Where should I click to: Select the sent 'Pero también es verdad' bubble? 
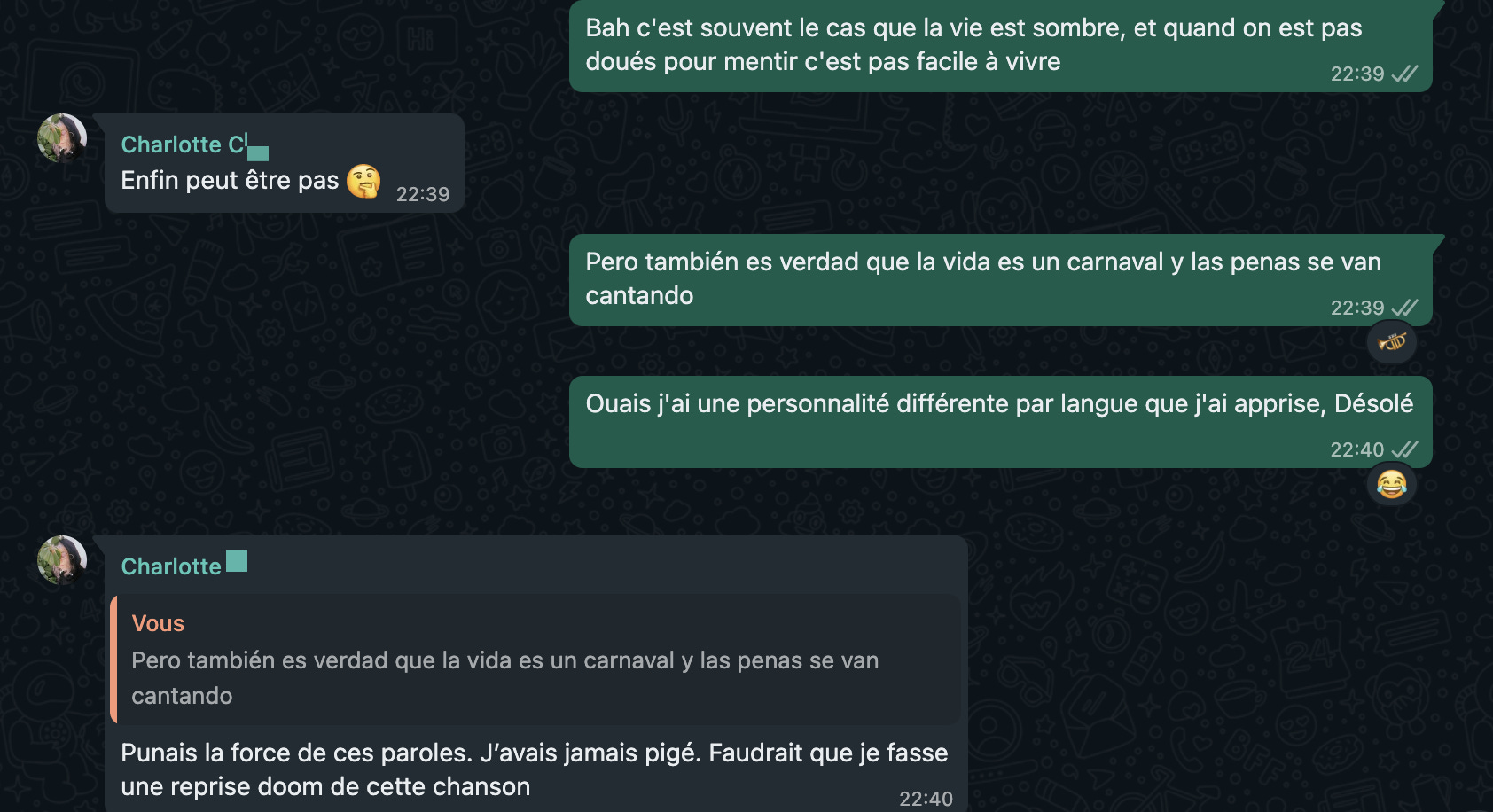coord(1000,280)
